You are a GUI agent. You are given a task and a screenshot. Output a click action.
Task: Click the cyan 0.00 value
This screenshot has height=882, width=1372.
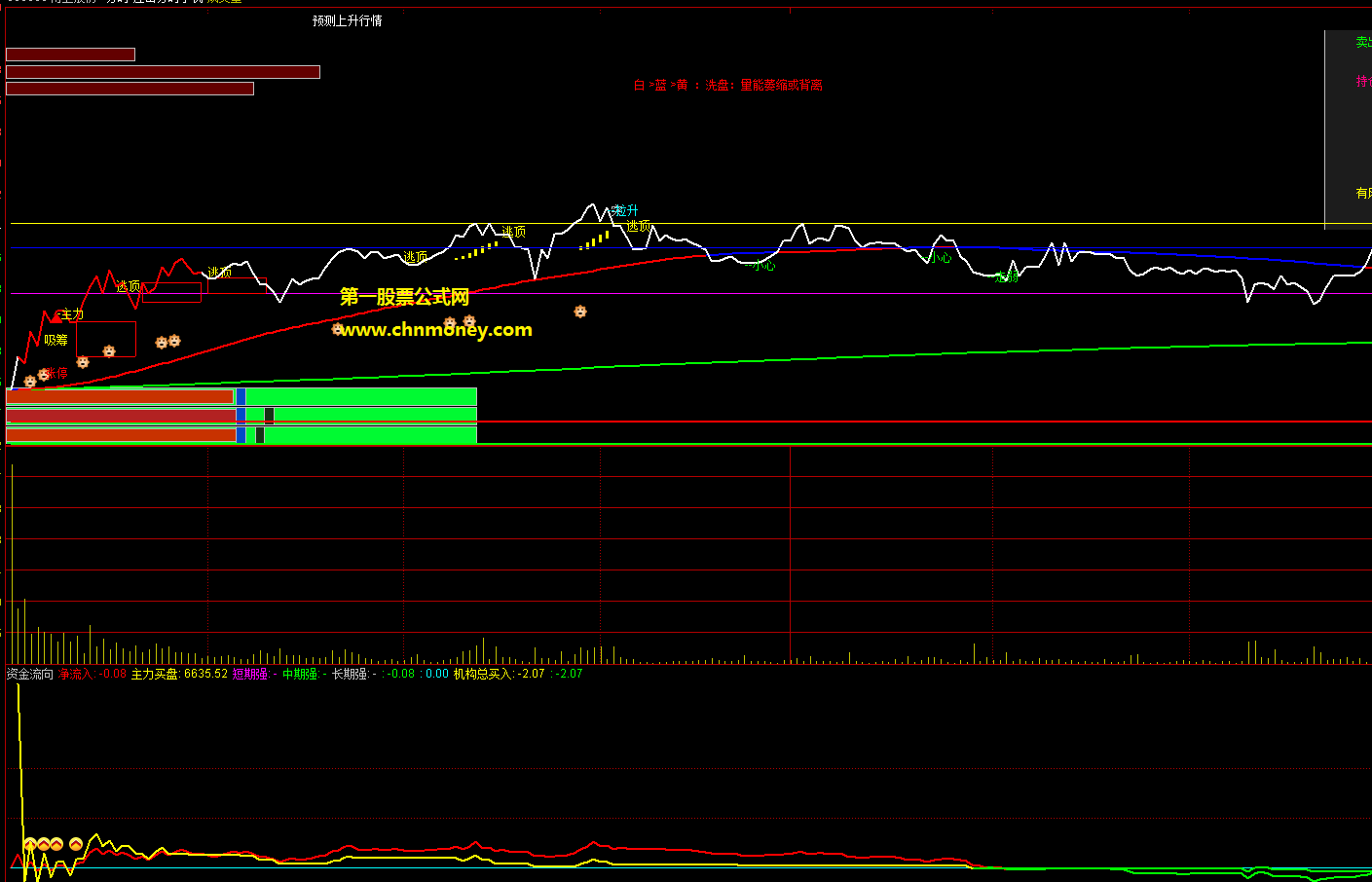437,674
